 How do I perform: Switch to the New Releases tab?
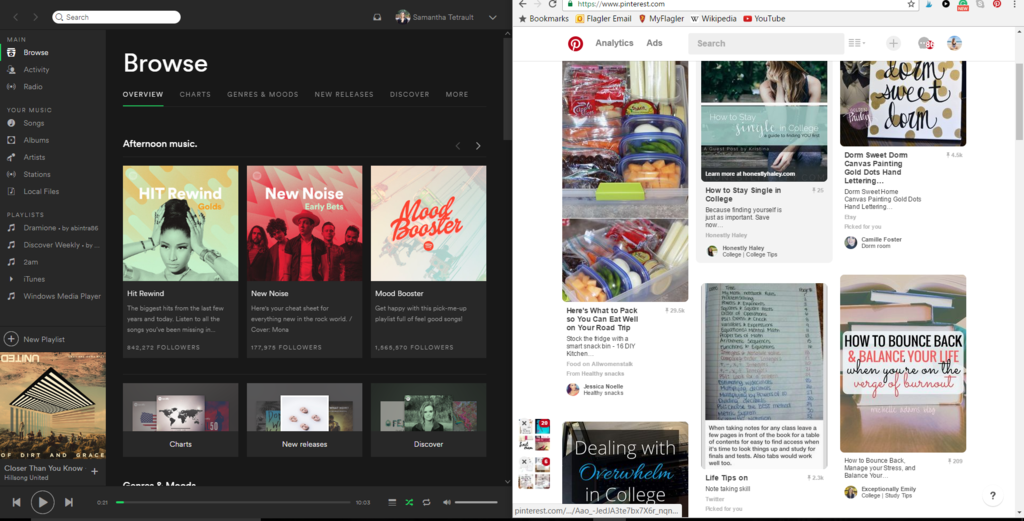click(x=344, y=94)
